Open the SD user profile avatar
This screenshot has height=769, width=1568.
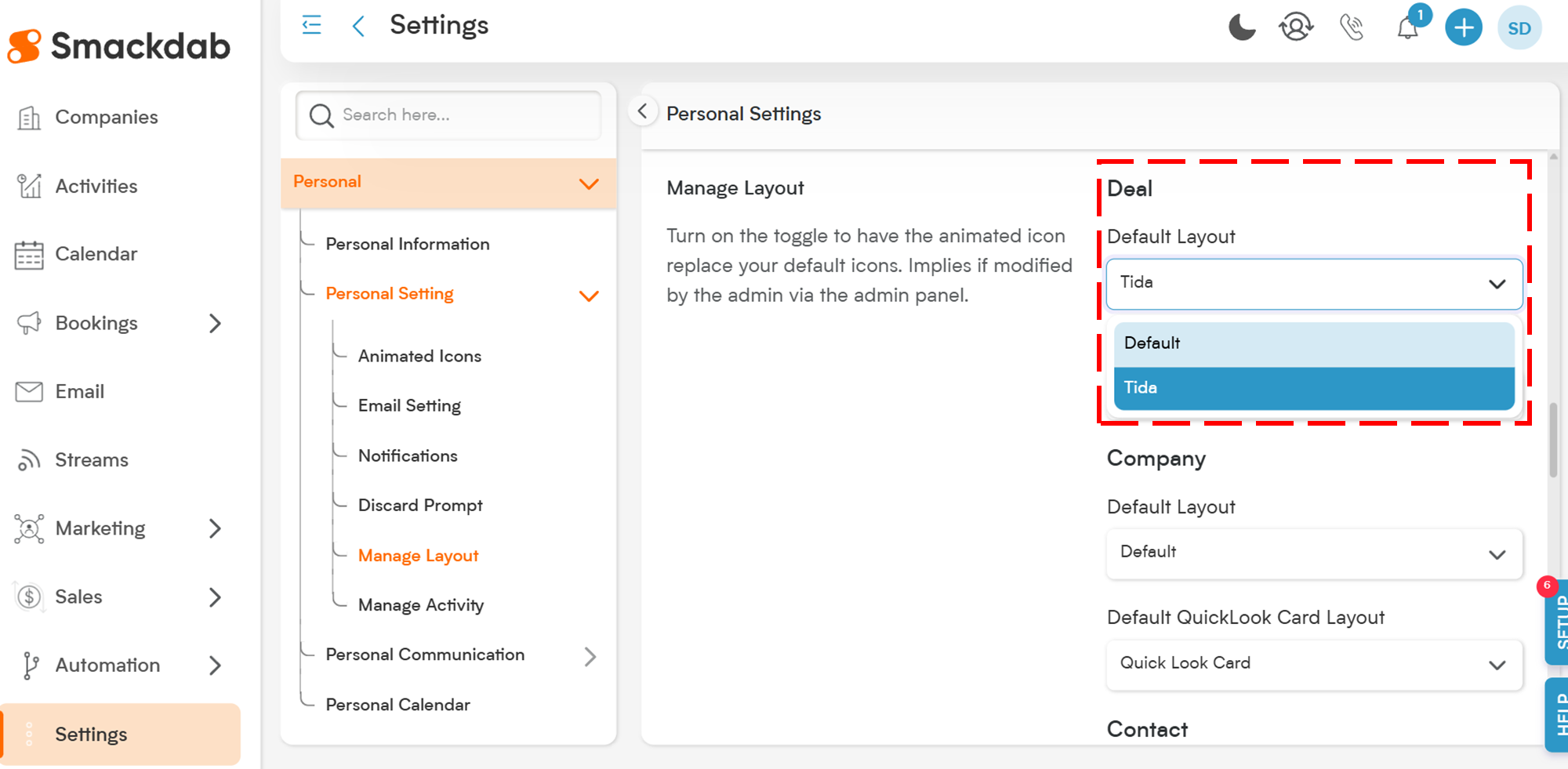[x=1519, y=28]
